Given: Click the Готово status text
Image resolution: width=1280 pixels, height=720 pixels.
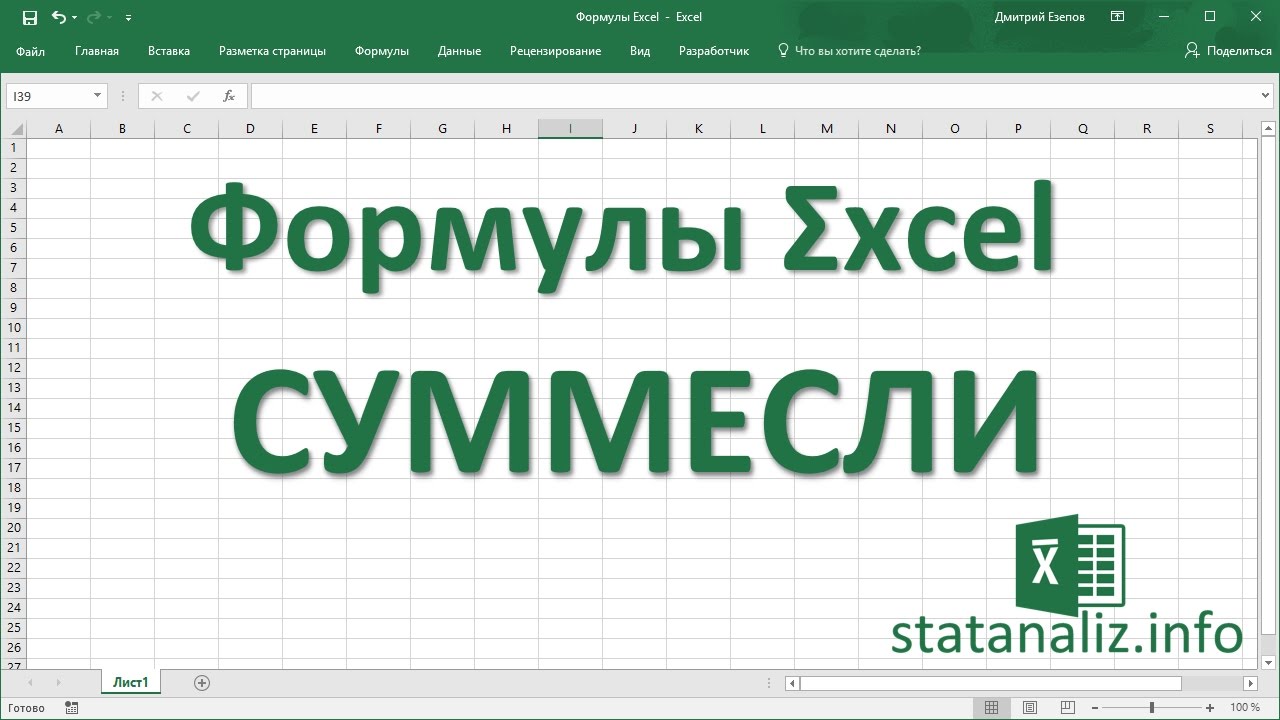Looking at the screenshot, I should click(x=26, y=707).
